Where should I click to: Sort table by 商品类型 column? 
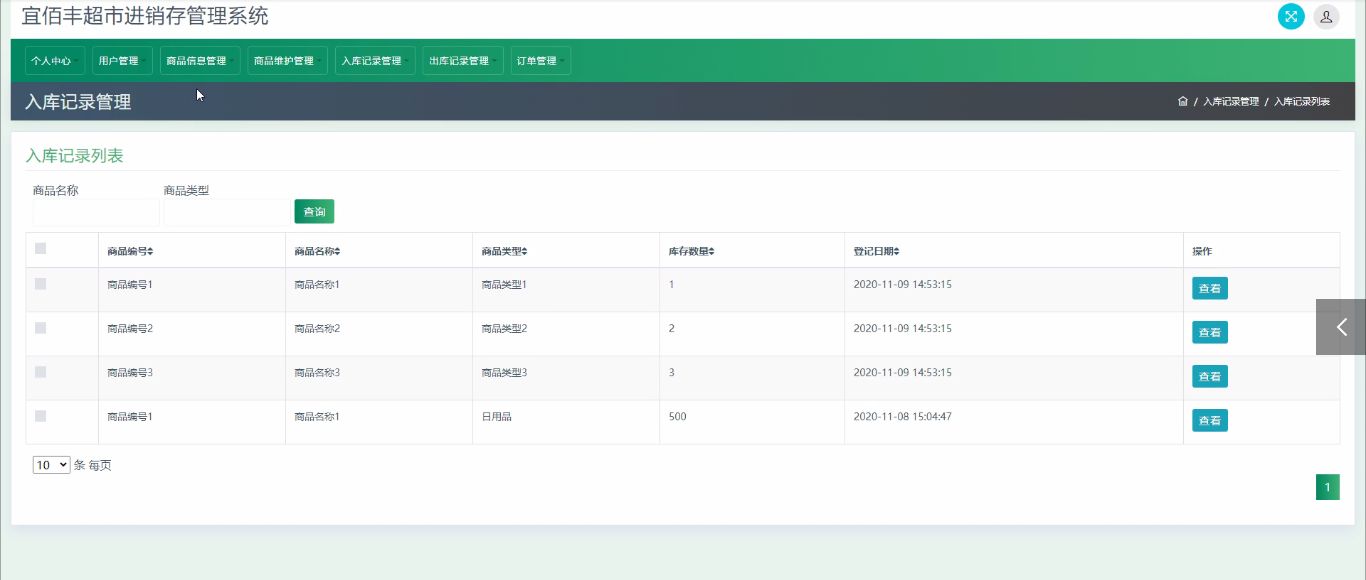point(504,251)
